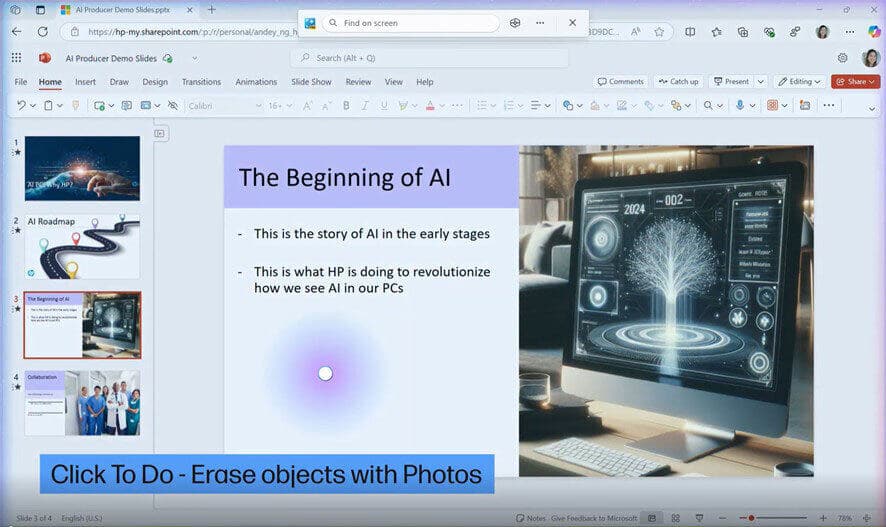Open the File menu
This screenshot has height=527, width=886.
(21, 82)
